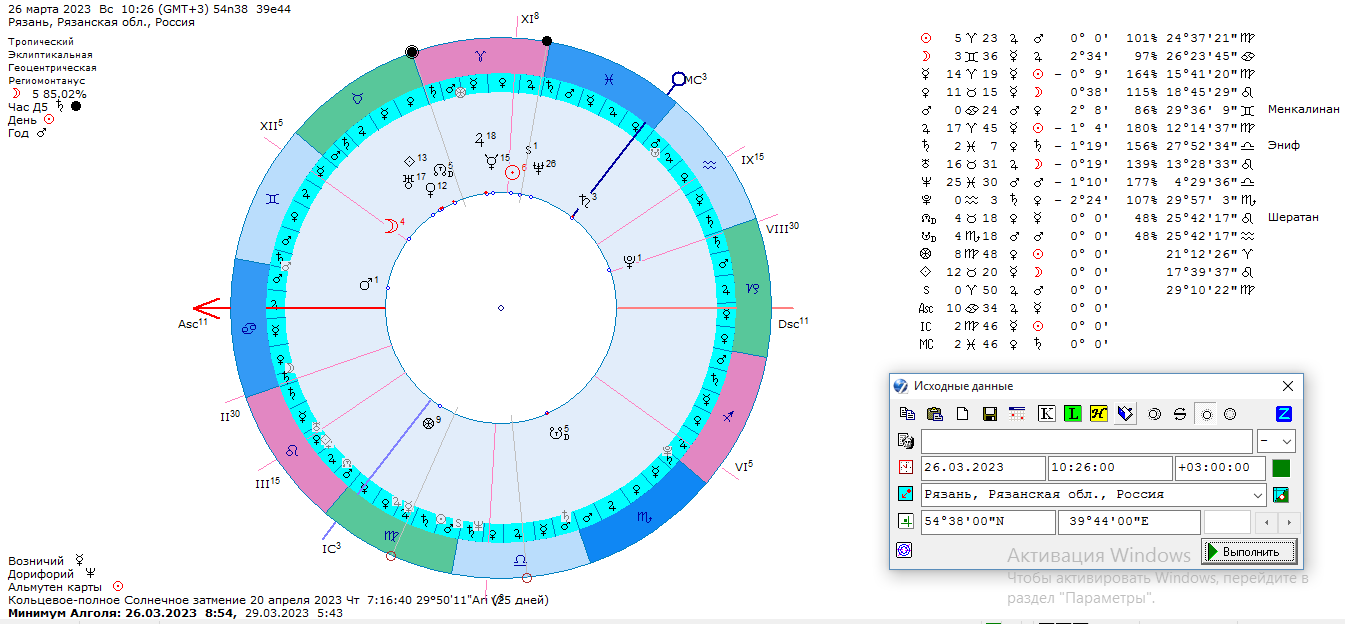This screenshot has width=1345, height=624.
Task: Select the Pluto glyph in the chart wheel
Action: tap(629, 262)
